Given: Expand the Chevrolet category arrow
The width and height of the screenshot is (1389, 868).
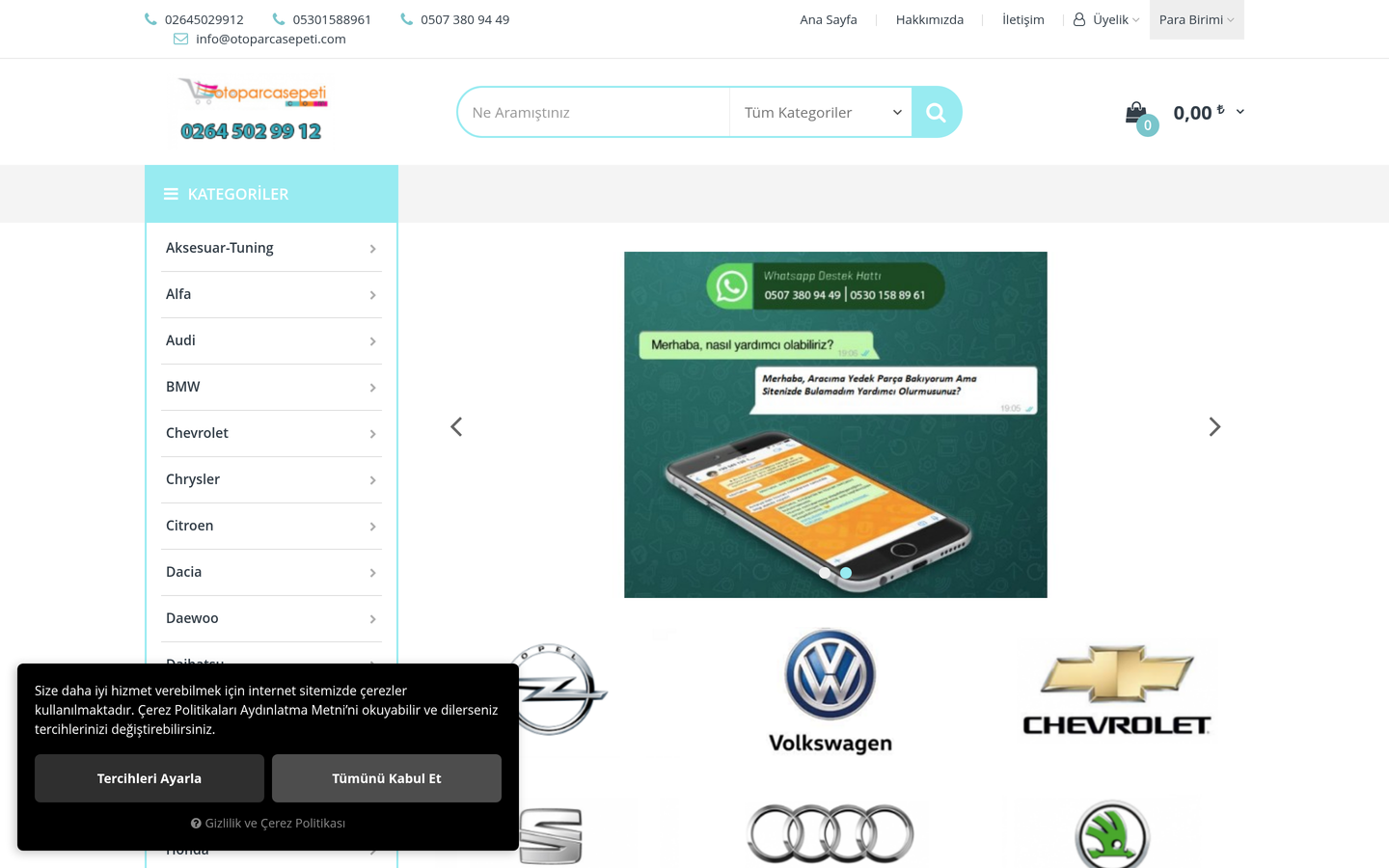Looking at the screenshot, I should [x=372, y=434].
